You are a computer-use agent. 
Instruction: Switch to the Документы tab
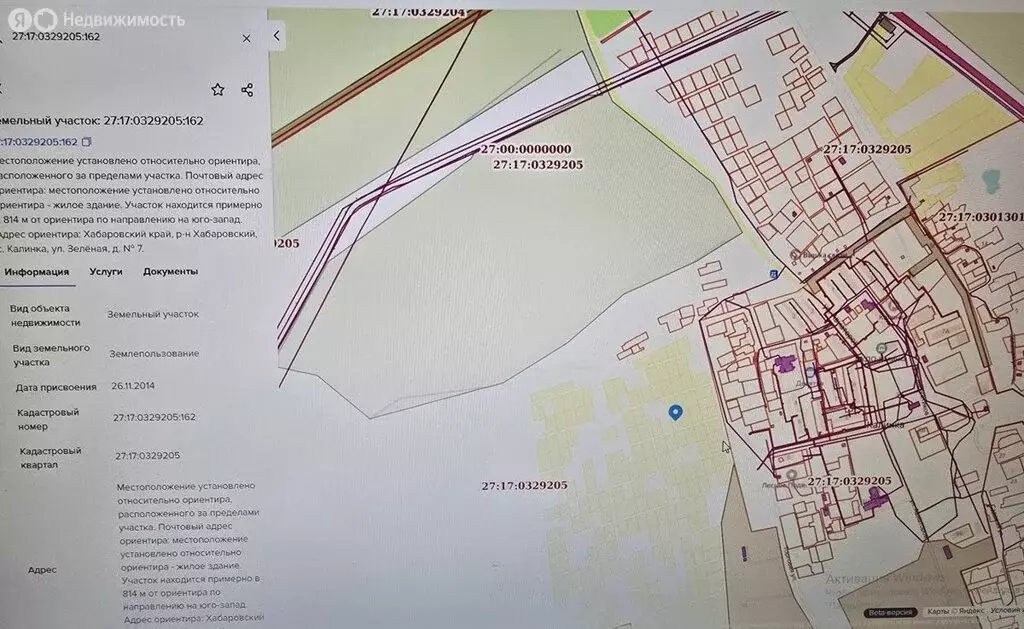[170, 272]
